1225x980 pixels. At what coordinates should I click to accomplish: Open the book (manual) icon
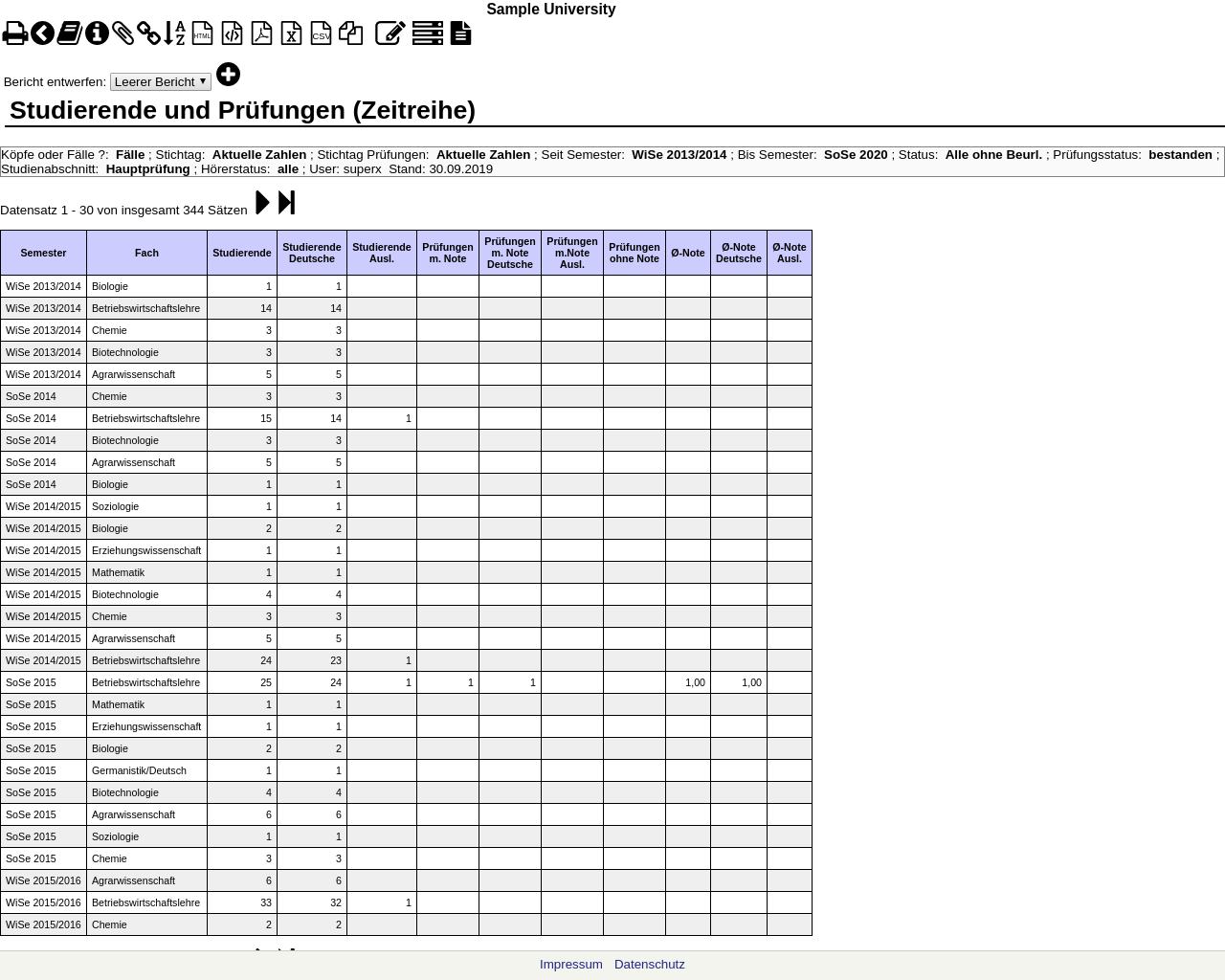coord(70,33)
